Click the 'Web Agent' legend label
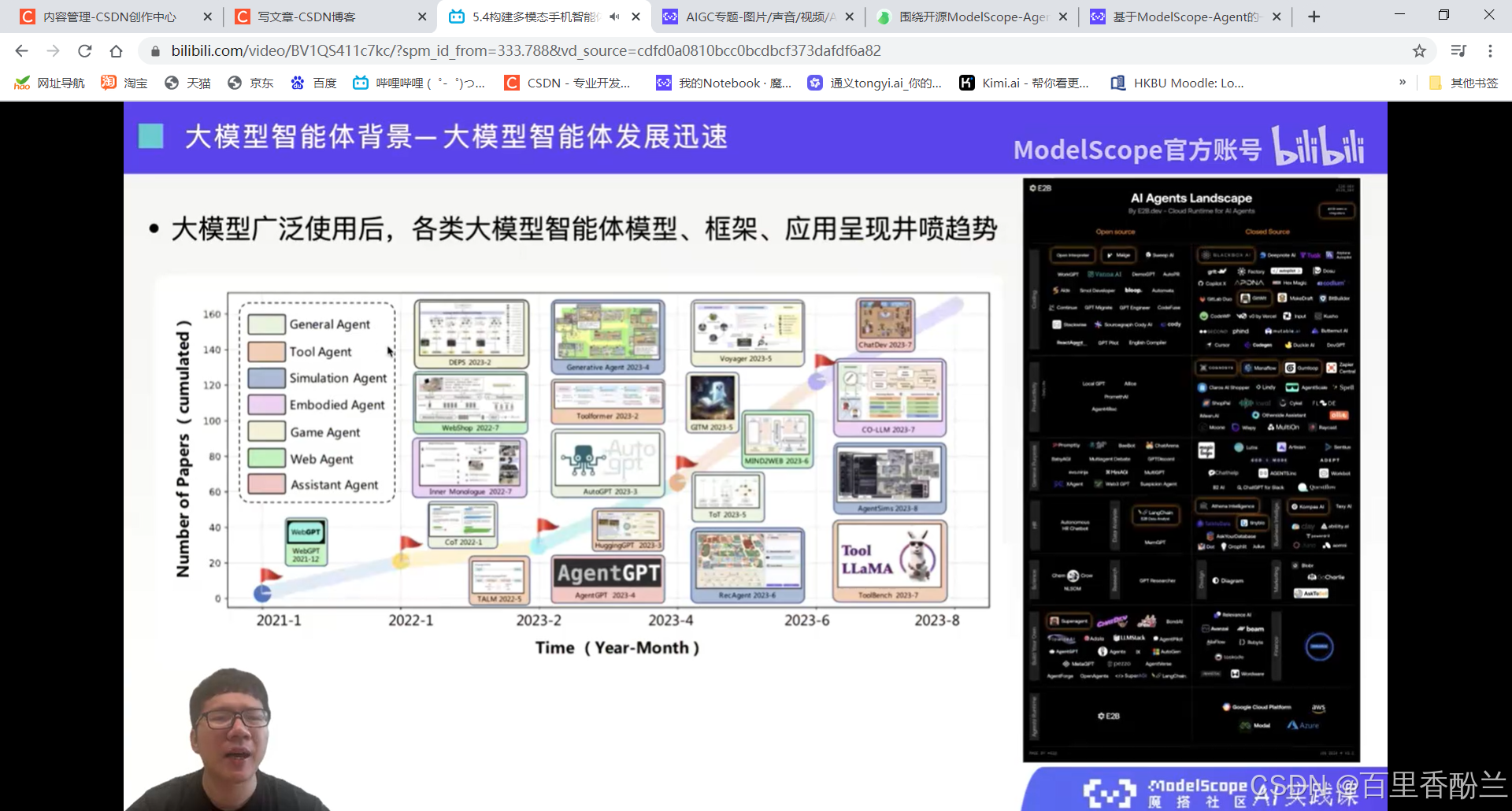Screen dimensions: 1512x811 (321, 459)
